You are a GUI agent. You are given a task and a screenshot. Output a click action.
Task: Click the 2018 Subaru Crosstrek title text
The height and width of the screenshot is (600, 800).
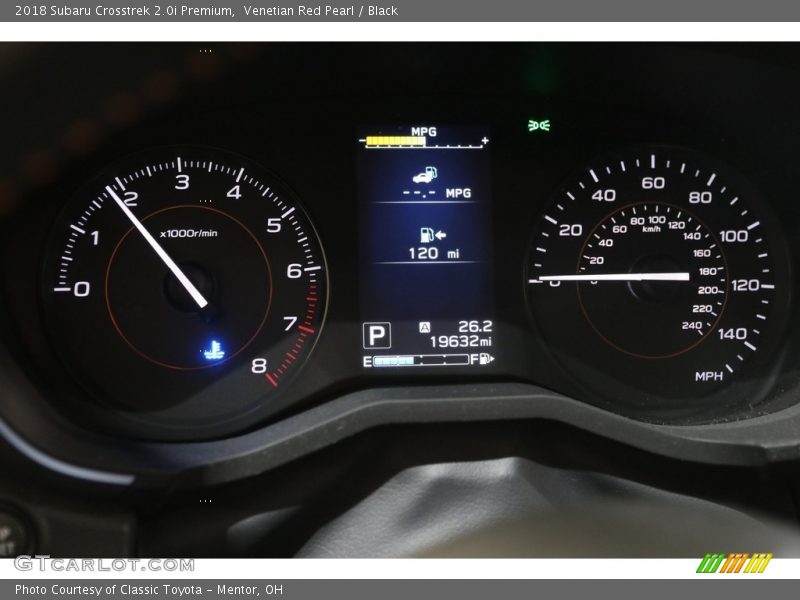[x=124, y=10]
